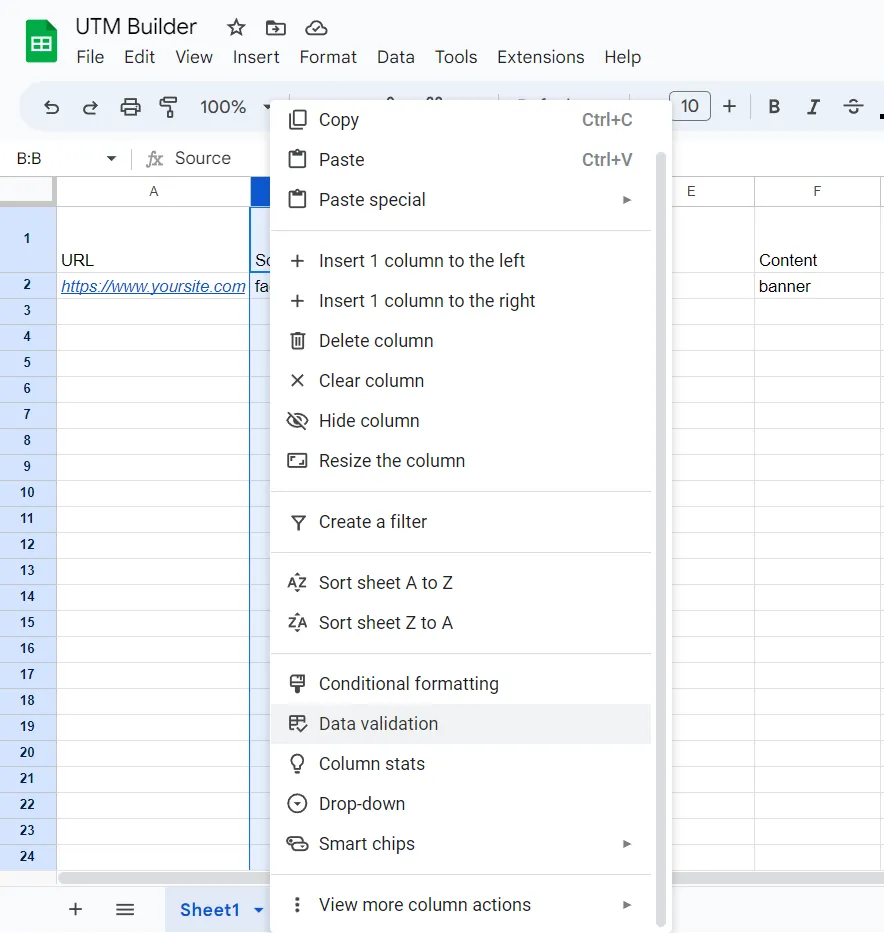The image size is (884, 933).
Task: Expand the Paste special submenu
Action: tap(627, 200)
